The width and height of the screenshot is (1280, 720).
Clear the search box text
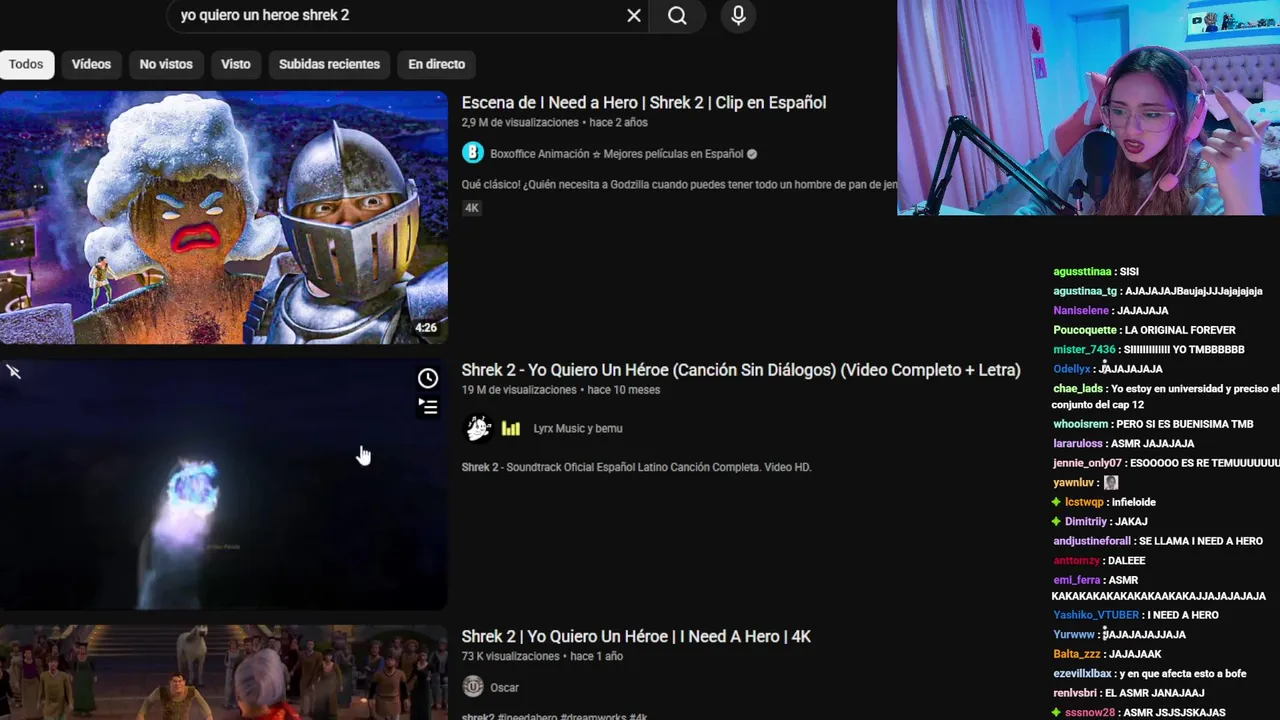pyautogui.click(x=634, y=15)
